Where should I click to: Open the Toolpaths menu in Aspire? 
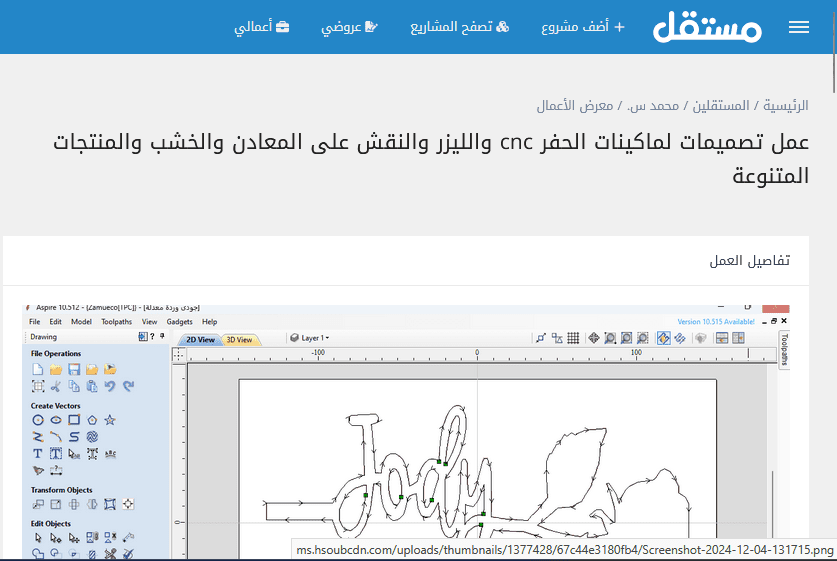coord(116,322)
